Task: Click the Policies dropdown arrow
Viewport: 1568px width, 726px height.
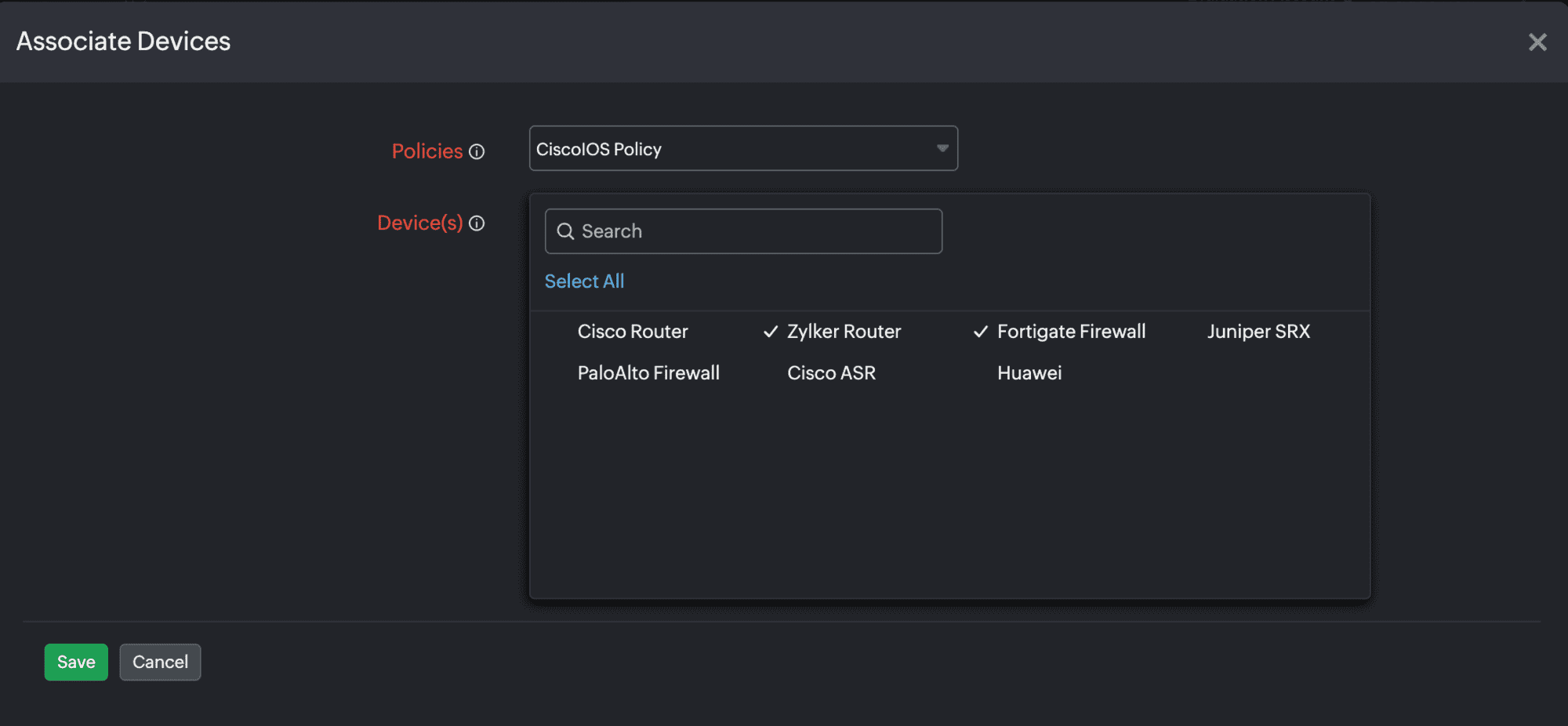Action: [x=942, y=148]
